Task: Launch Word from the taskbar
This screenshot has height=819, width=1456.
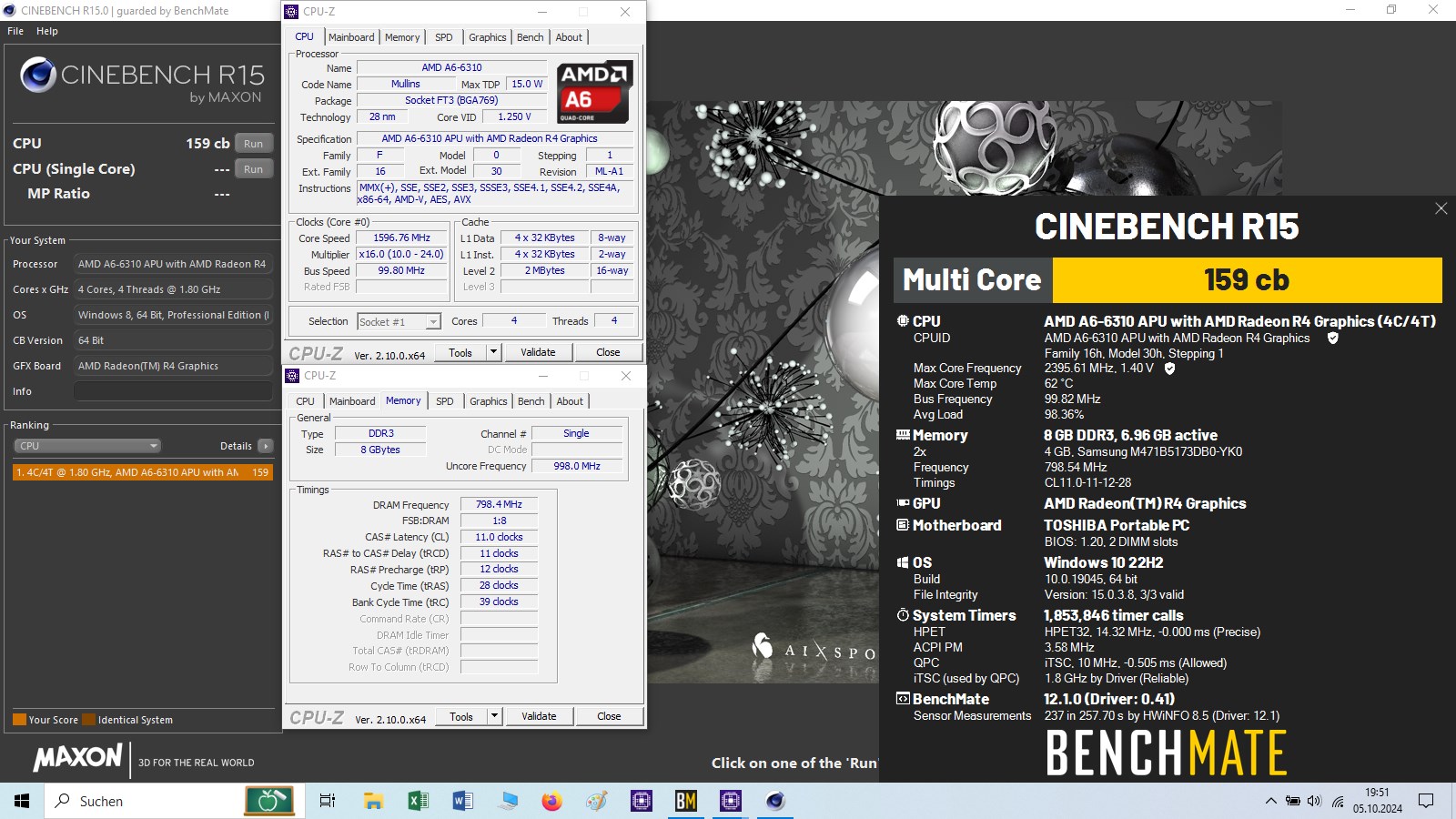Action: click(462, 801)
